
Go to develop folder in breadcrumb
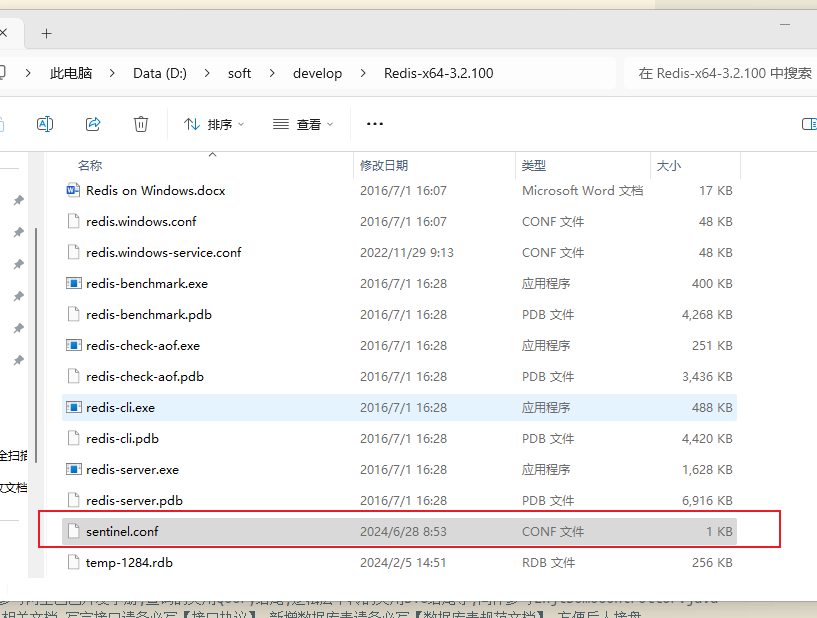317,73
